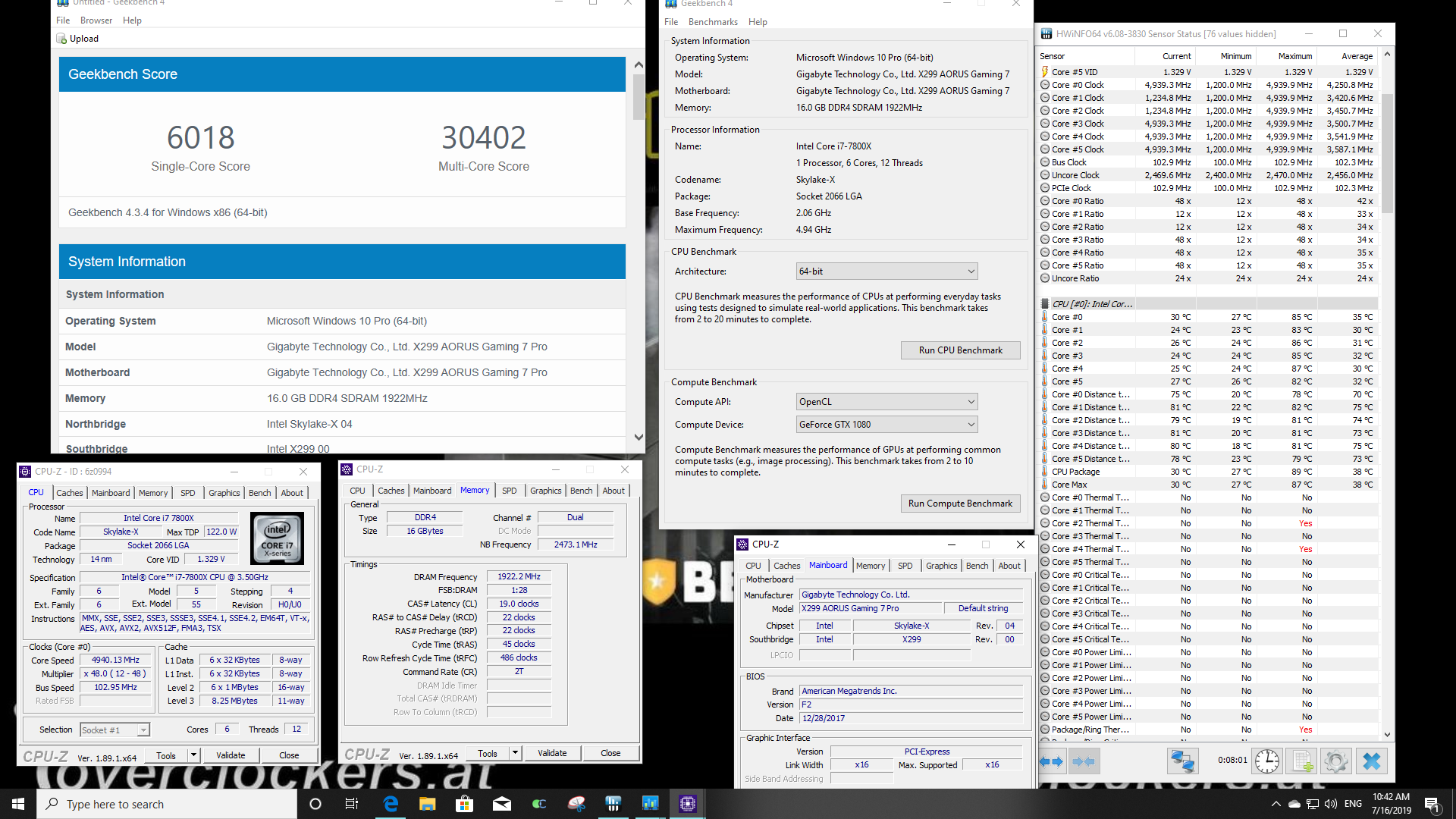
Task: Click HWiNFO scrollbar down arrow
Action: point(1387,734)
